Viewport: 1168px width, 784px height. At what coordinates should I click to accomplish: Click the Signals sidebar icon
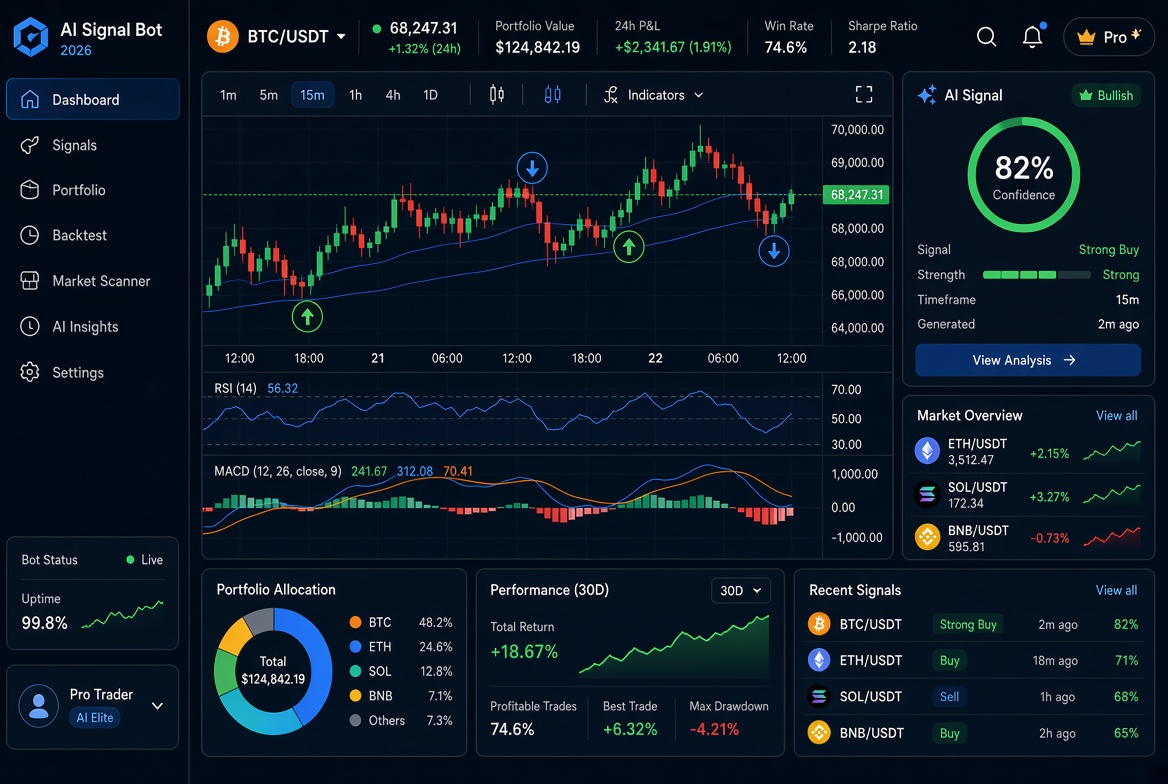coord(30,145)
